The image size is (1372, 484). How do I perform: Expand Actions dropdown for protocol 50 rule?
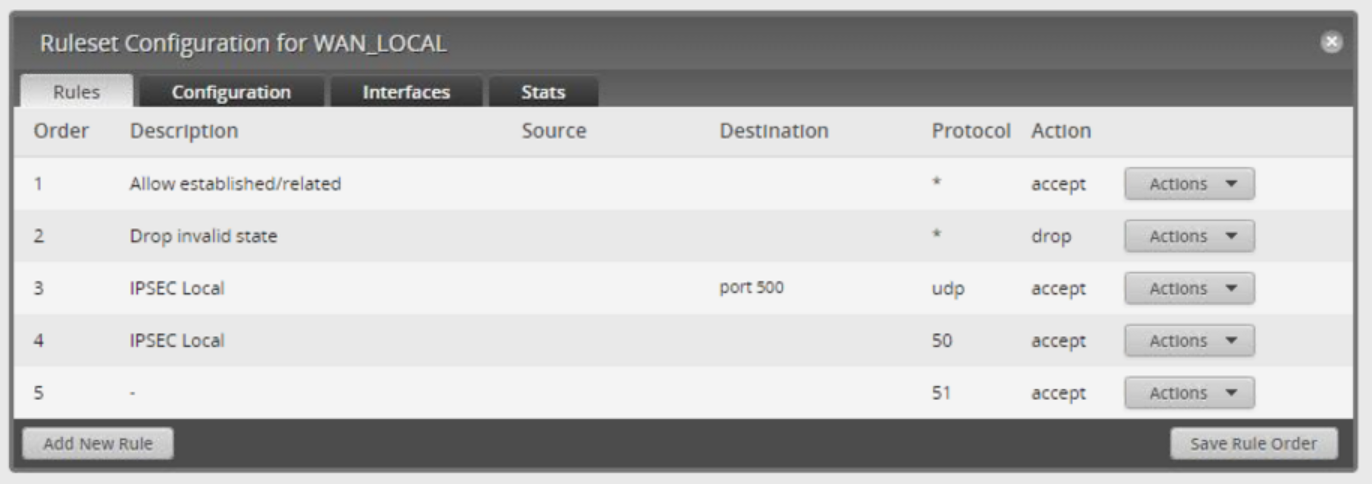(x=1189, y=340)
